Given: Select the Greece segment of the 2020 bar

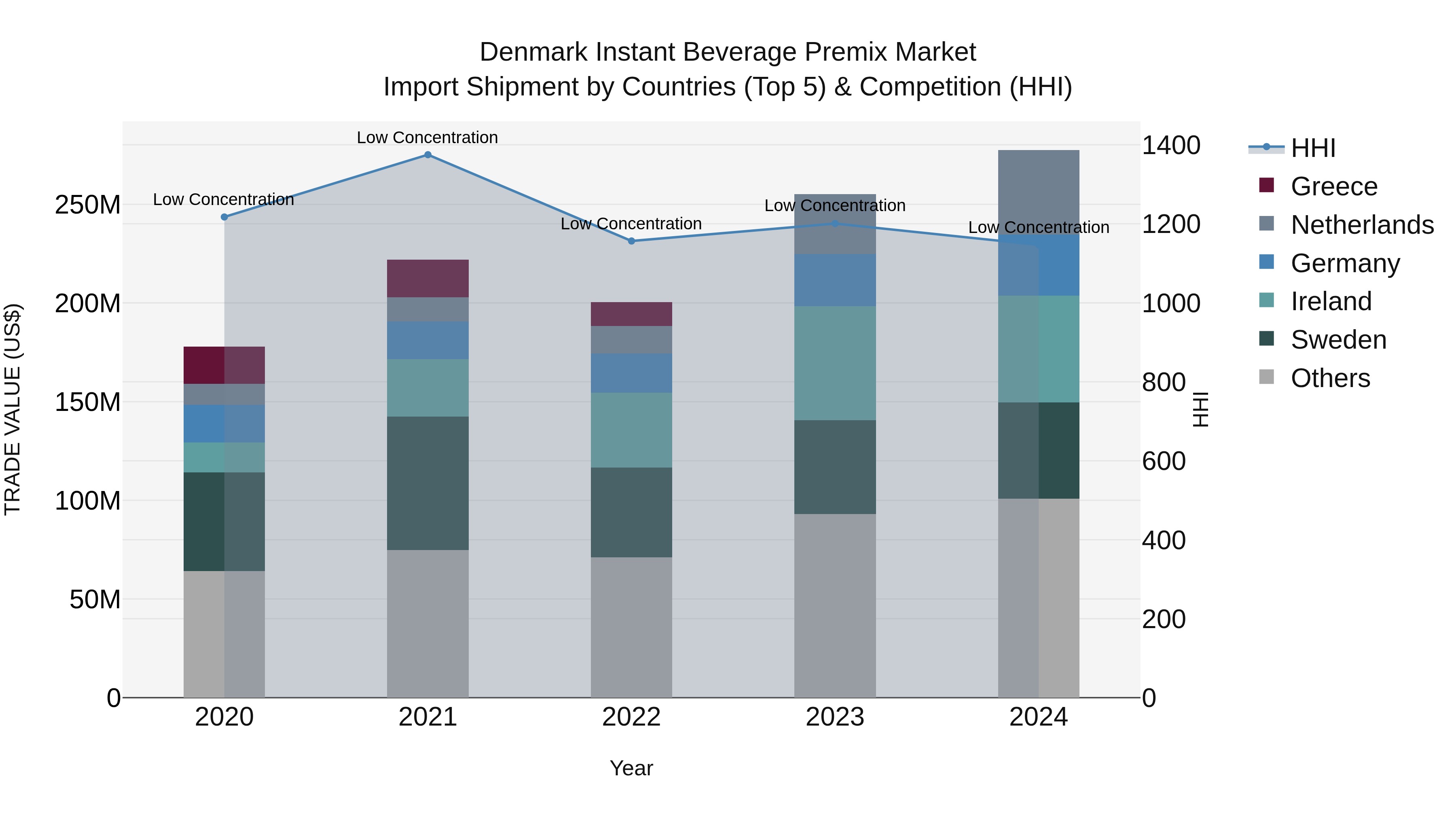Looking at the screenshot, I should [224, 366].
